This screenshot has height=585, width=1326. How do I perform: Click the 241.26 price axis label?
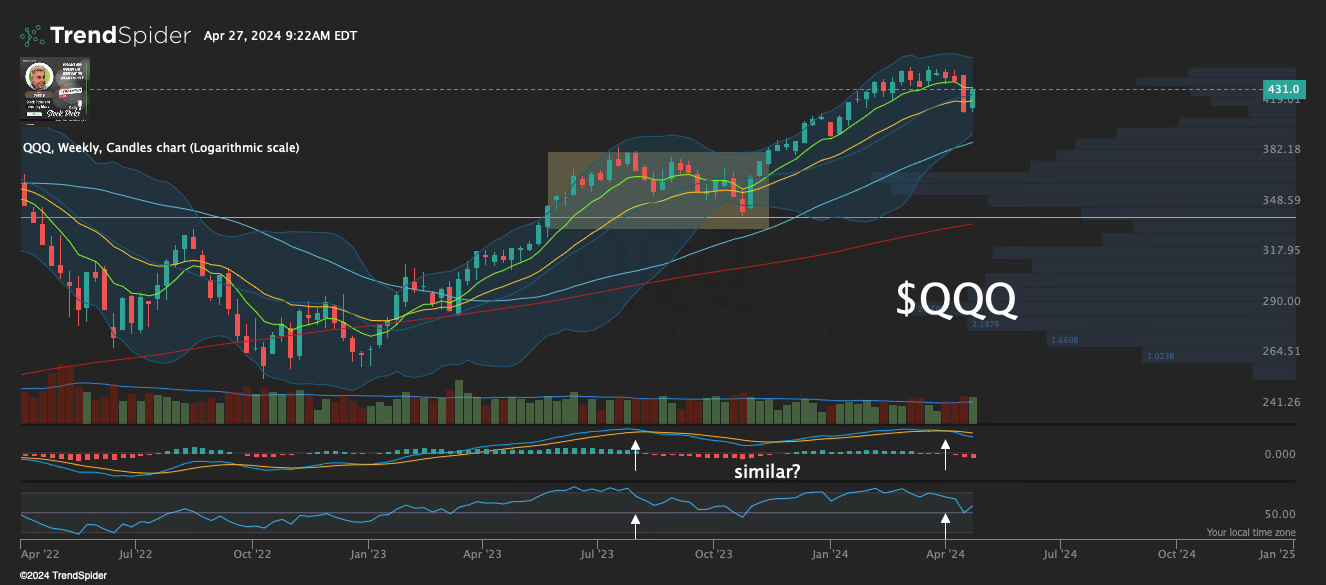pyautogui.click(x=1283, y=402)
